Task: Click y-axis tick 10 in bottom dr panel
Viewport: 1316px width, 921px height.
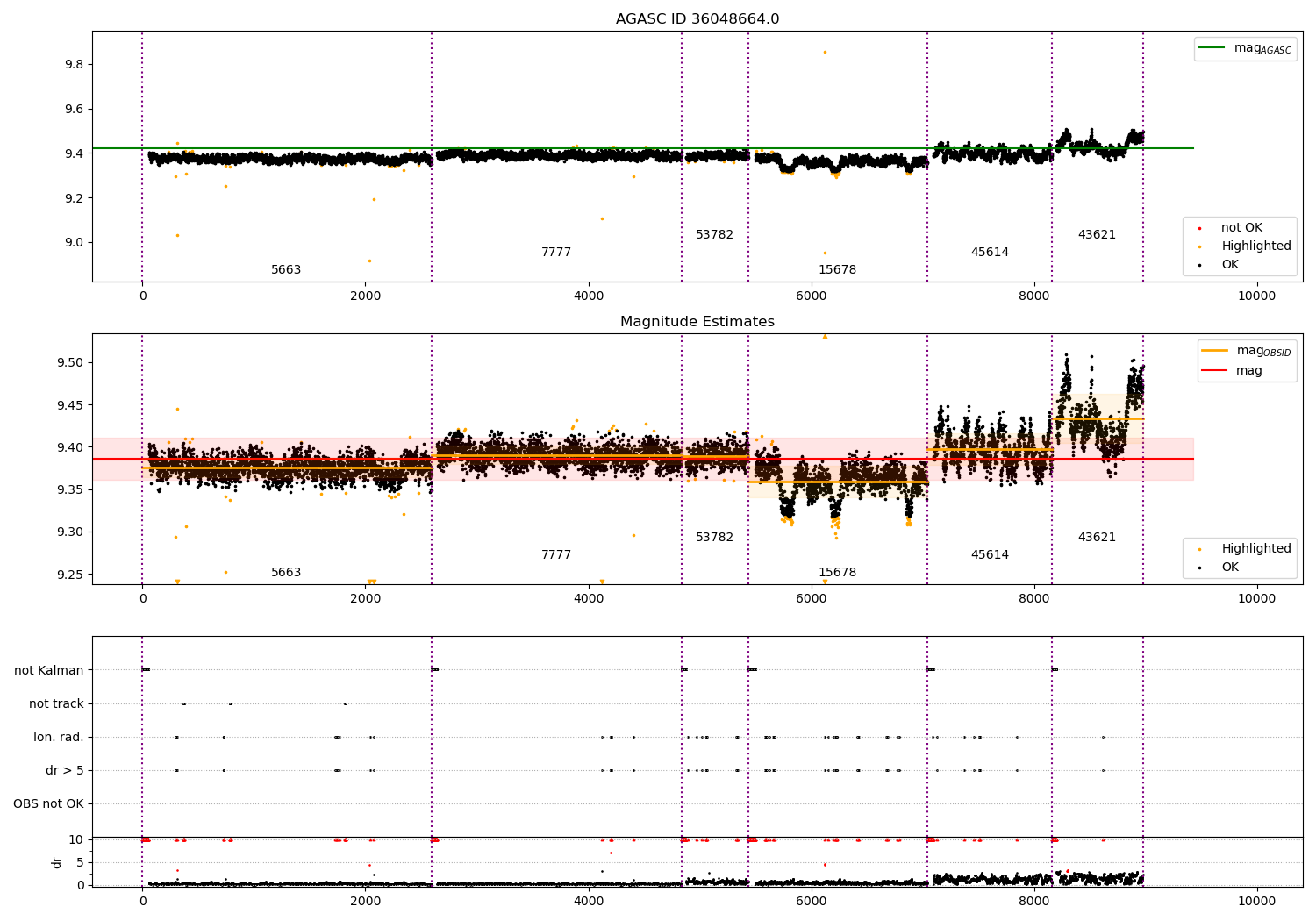Action: pos(76,840)
